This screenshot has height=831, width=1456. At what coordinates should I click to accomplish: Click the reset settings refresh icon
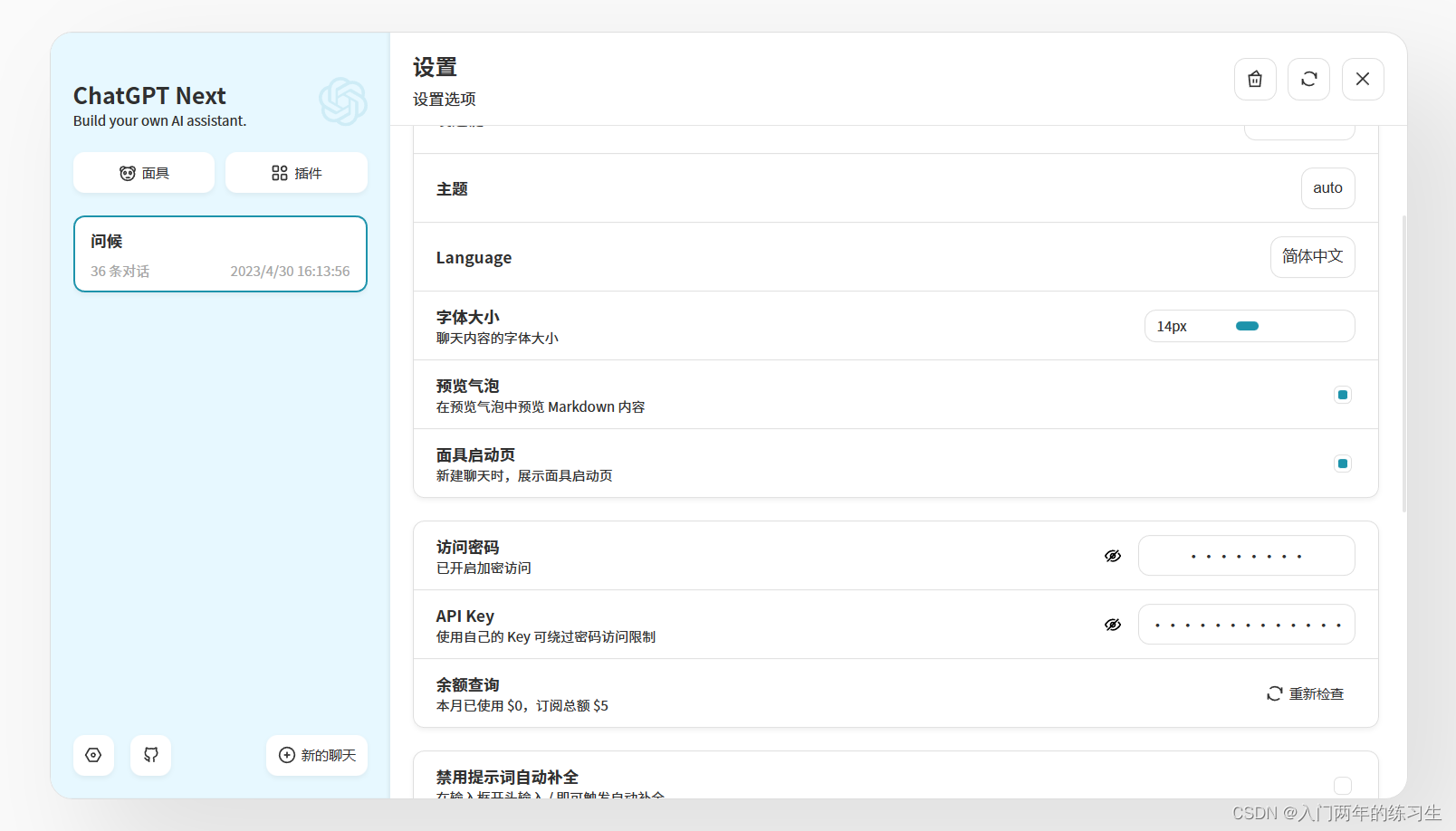coord(1308,80)
